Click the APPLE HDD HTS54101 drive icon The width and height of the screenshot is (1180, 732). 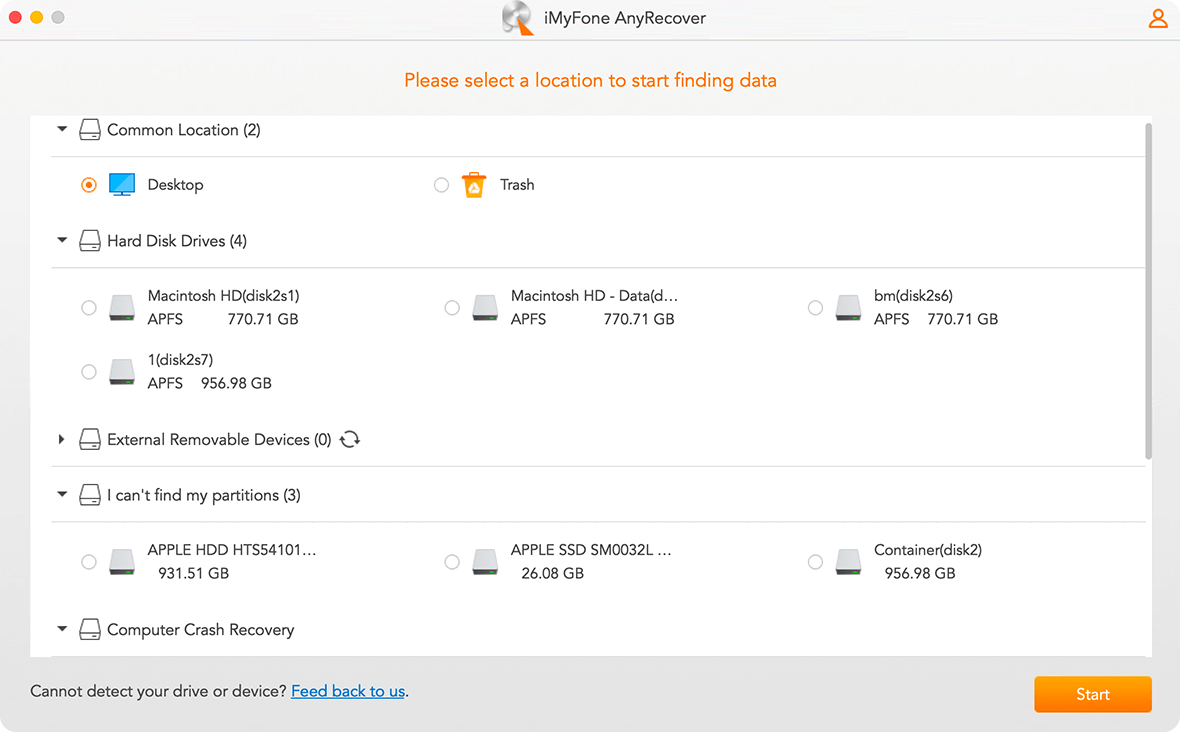(122, 562)
